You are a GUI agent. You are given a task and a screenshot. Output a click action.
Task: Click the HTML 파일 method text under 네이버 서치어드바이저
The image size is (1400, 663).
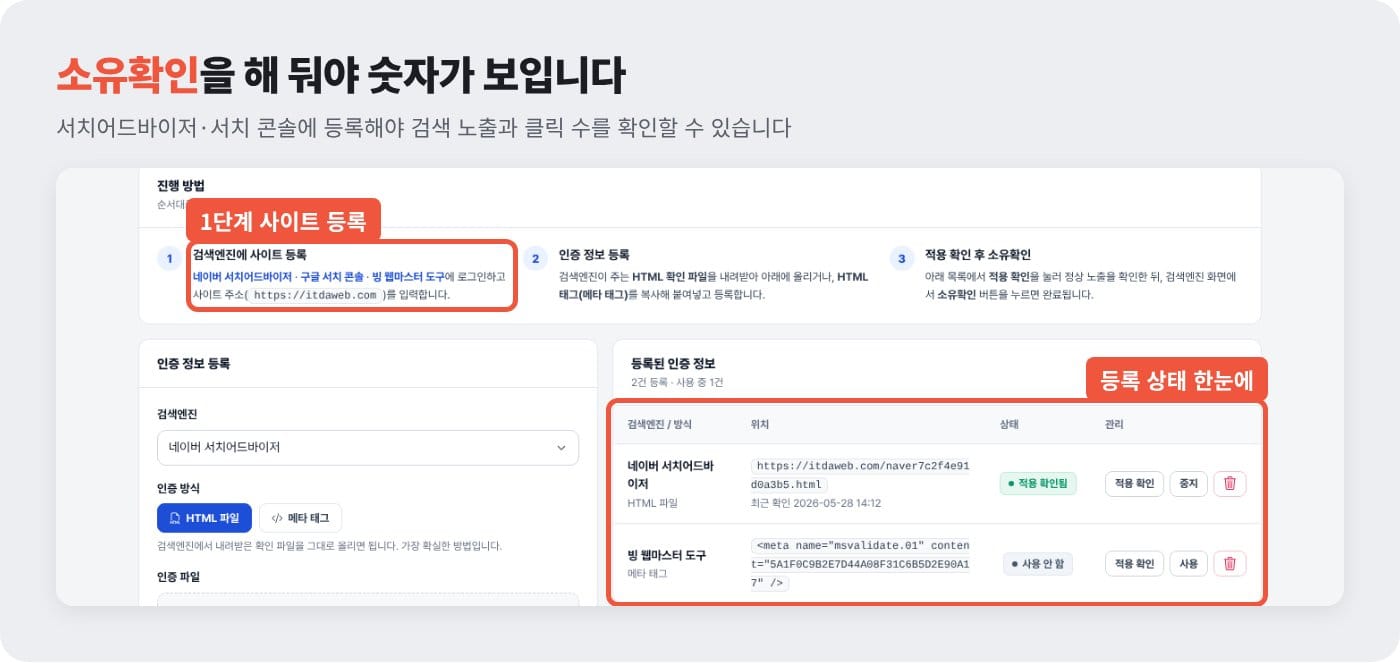click(652, 503)
